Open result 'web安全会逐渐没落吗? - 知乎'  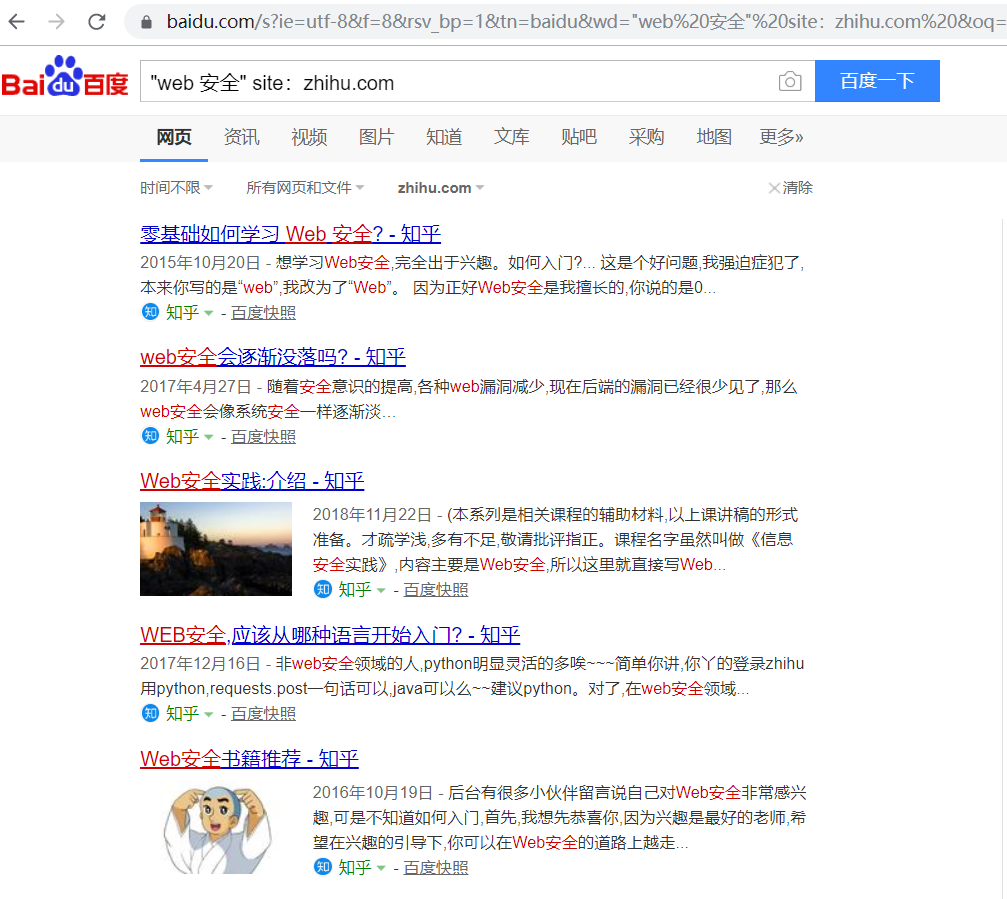pyautogui.click(x=273, y=357)
